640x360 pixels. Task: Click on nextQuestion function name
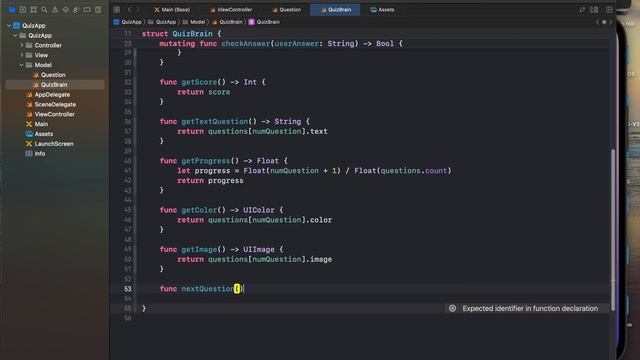point(207,289)
